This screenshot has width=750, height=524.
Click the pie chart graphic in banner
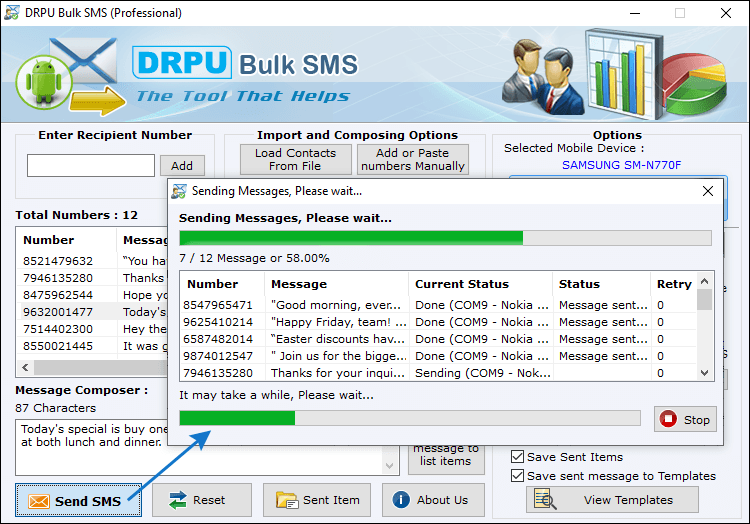(694, 84)
